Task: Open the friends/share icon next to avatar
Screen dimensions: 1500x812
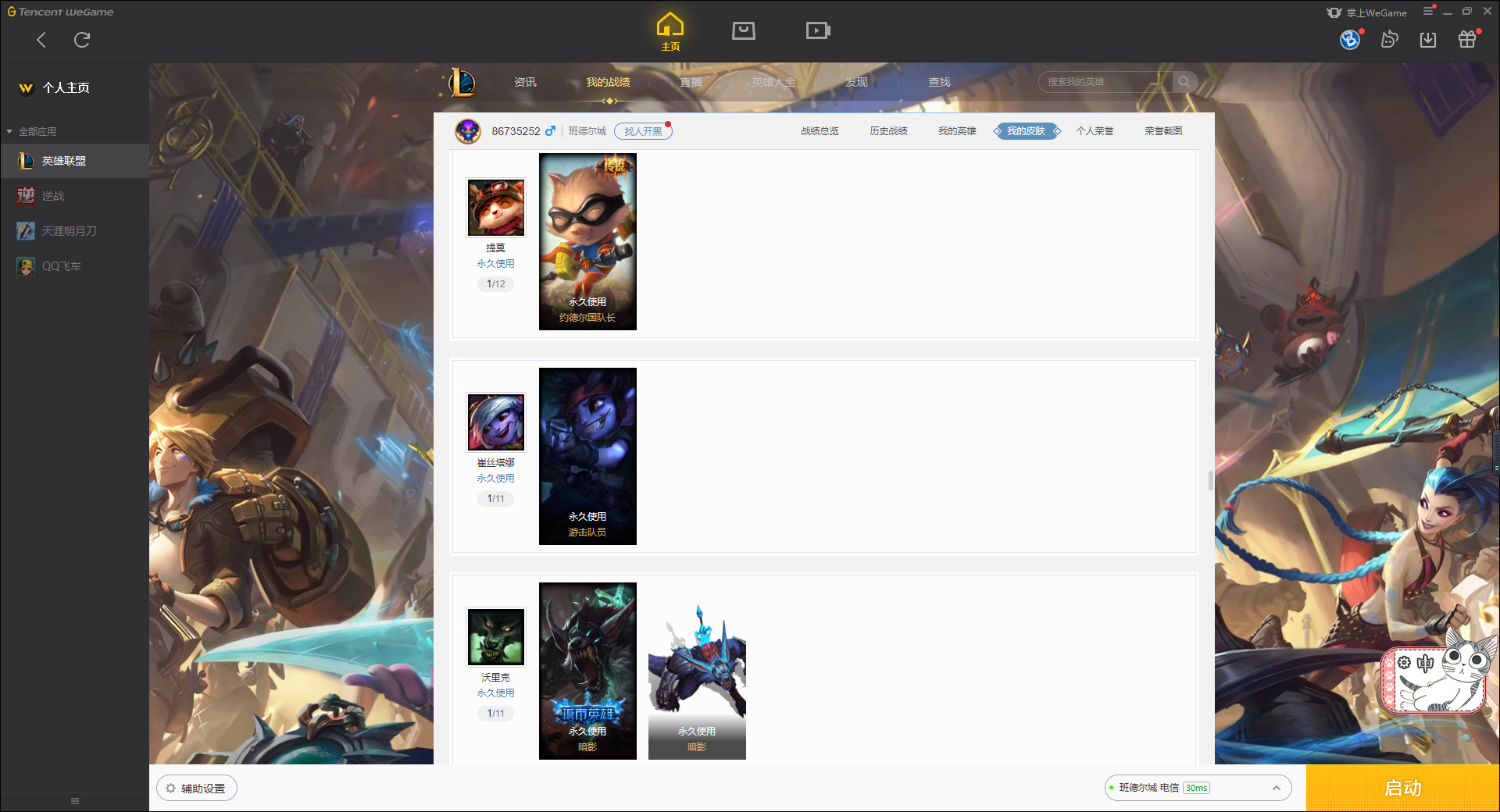Action: pos(1389,39)
